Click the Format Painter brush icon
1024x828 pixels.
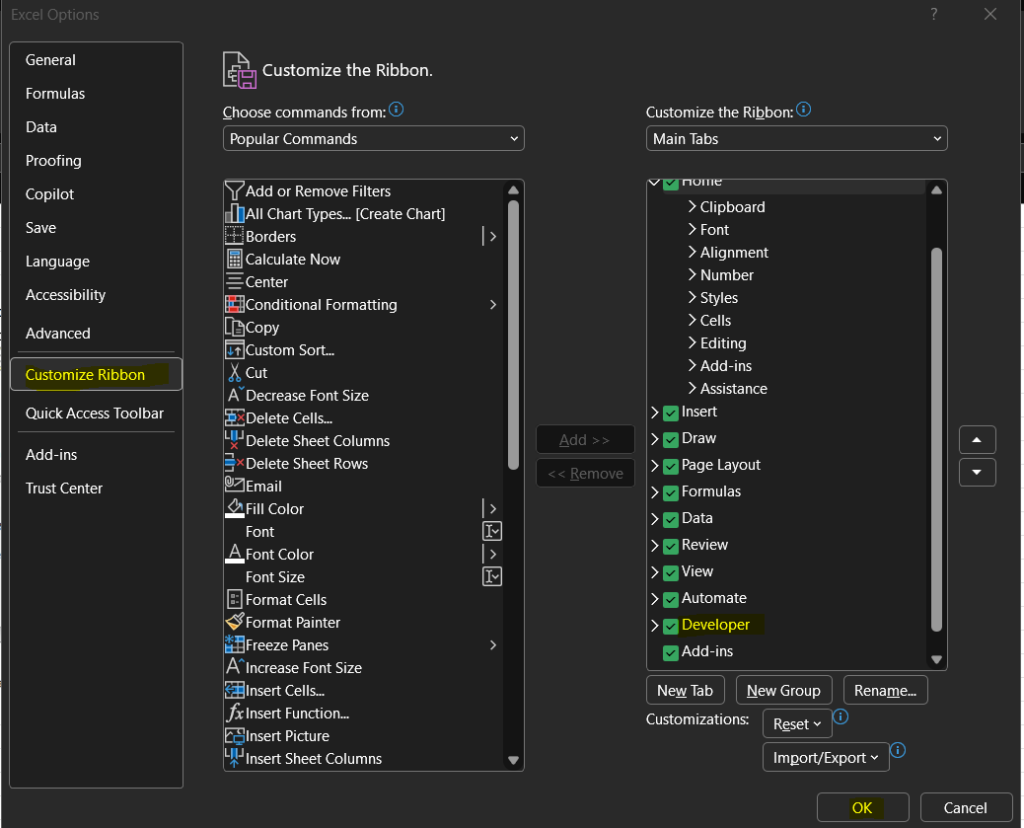coord(234,622)
